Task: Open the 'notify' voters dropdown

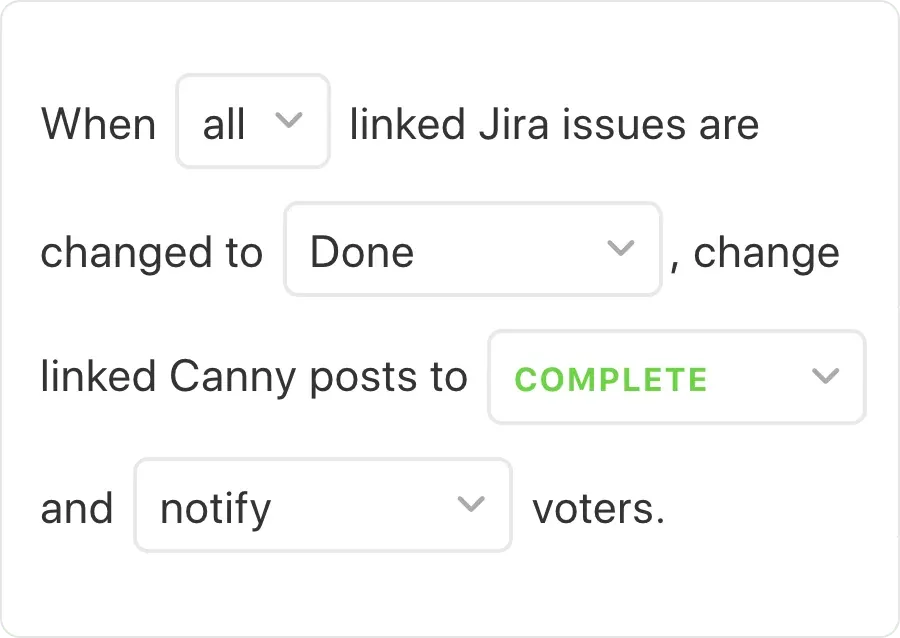Action: (x=322, y=506)
